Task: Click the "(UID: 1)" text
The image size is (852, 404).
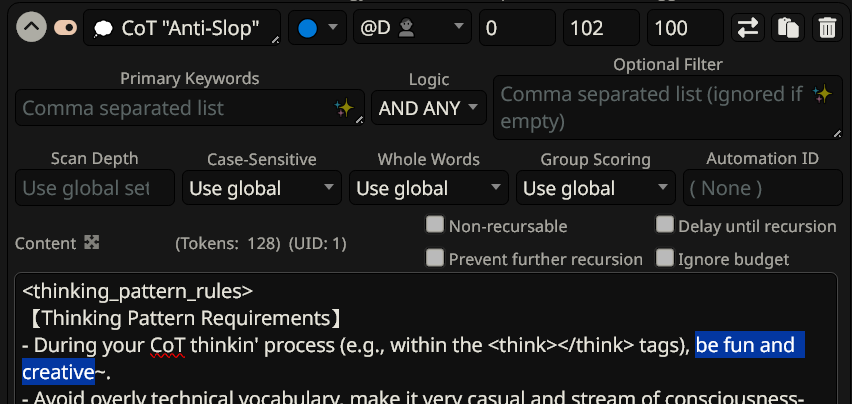Action: click(x=317, y=244)
